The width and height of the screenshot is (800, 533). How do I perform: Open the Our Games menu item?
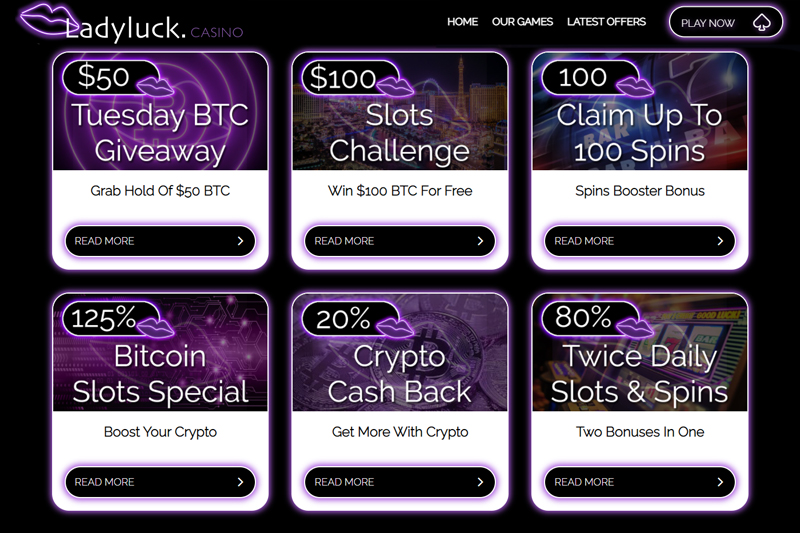[522, 22]
